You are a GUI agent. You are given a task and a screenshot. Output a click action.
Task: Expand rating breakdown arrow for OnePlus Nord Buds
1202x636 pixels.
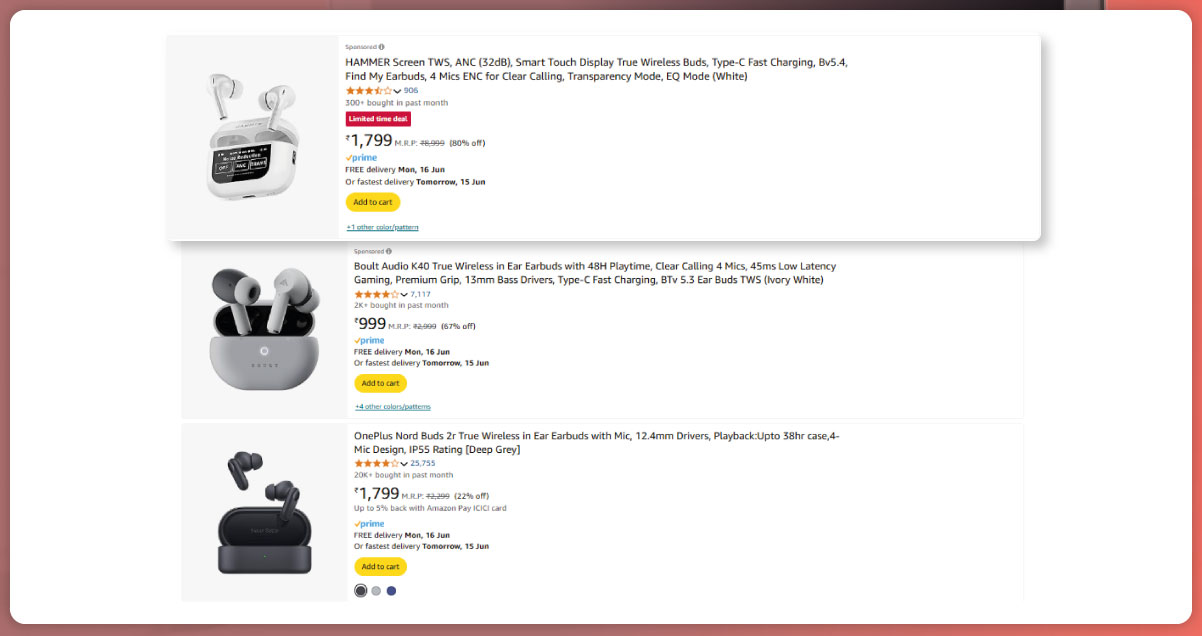[405, 464]
